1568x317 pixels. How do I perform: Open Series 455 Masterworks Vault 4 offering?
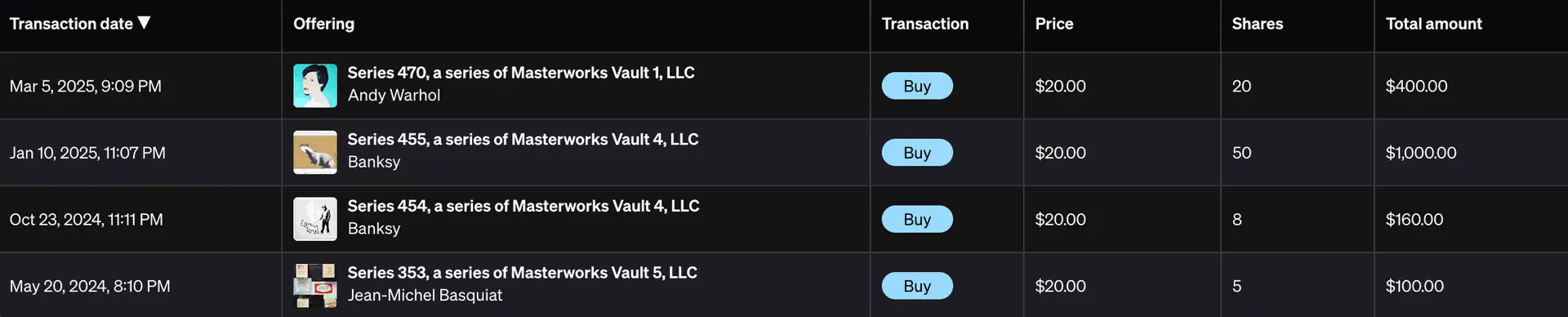(523, 140)
